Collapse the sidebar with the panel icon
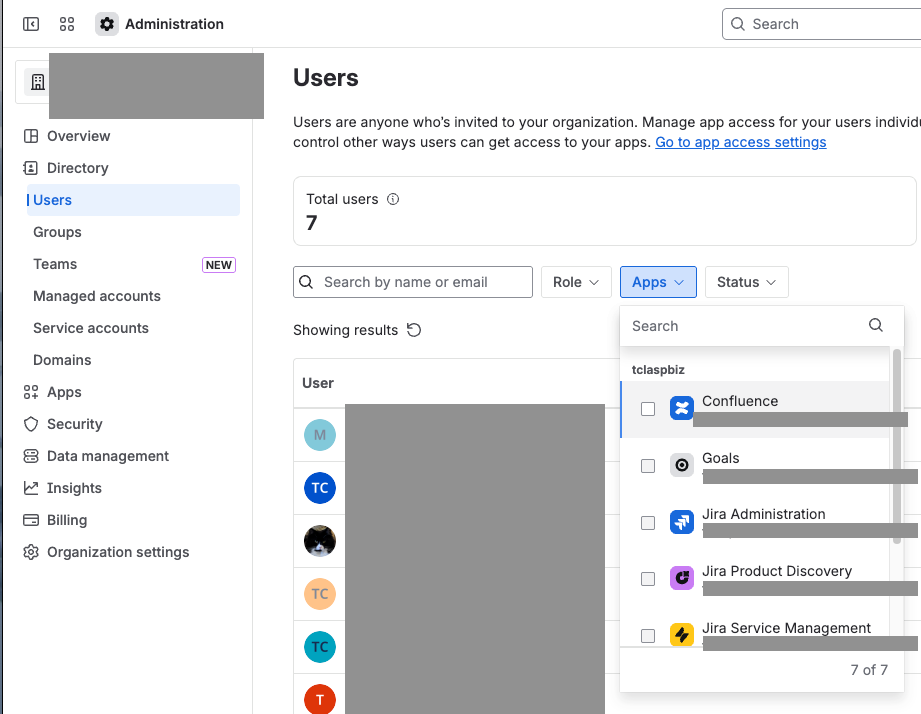The height and width of the screenshot is (714, 921). [31, 24]
